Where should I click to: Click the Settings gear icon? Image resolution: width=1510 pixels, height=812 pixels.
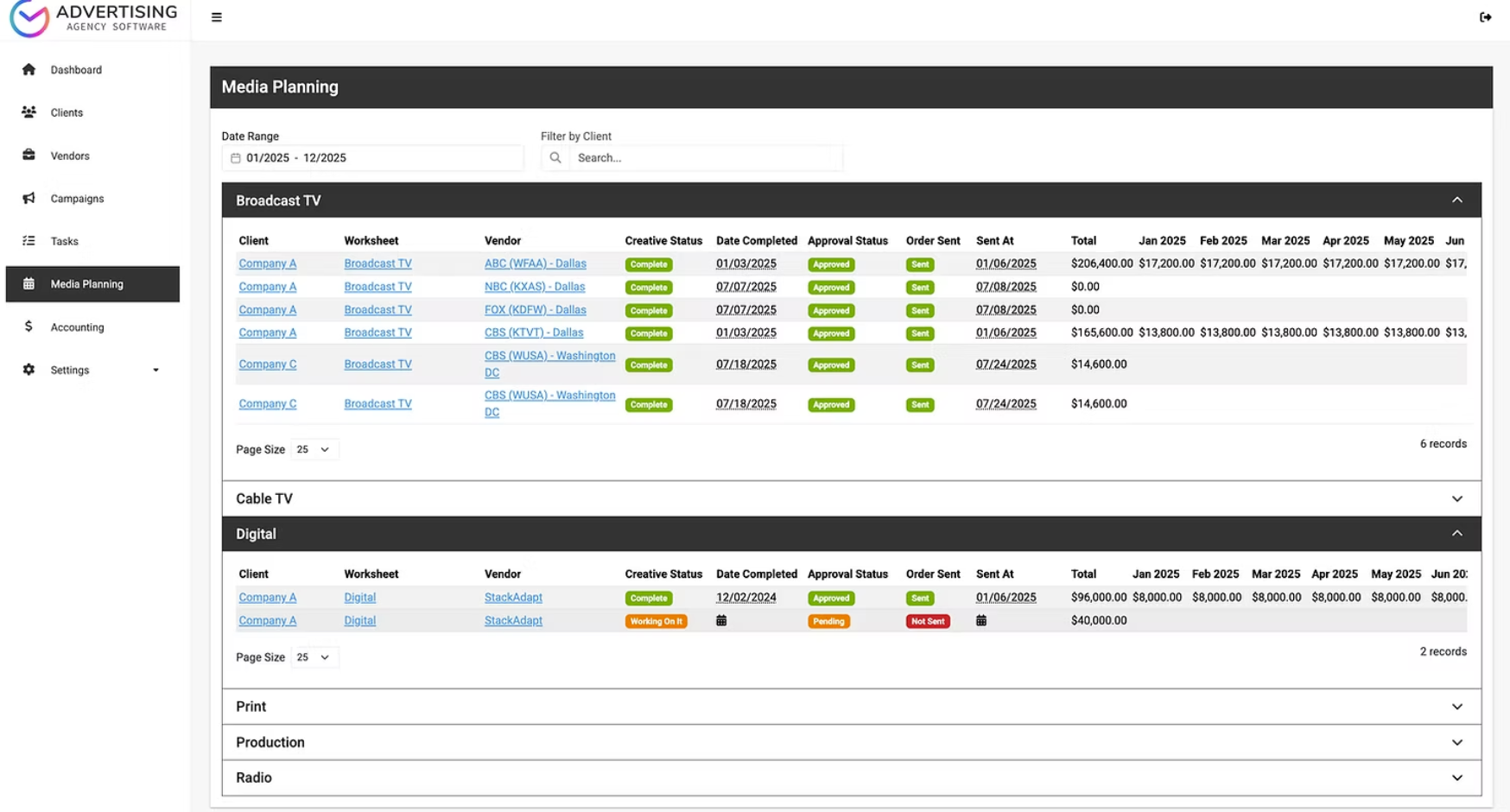click(29, 370)
